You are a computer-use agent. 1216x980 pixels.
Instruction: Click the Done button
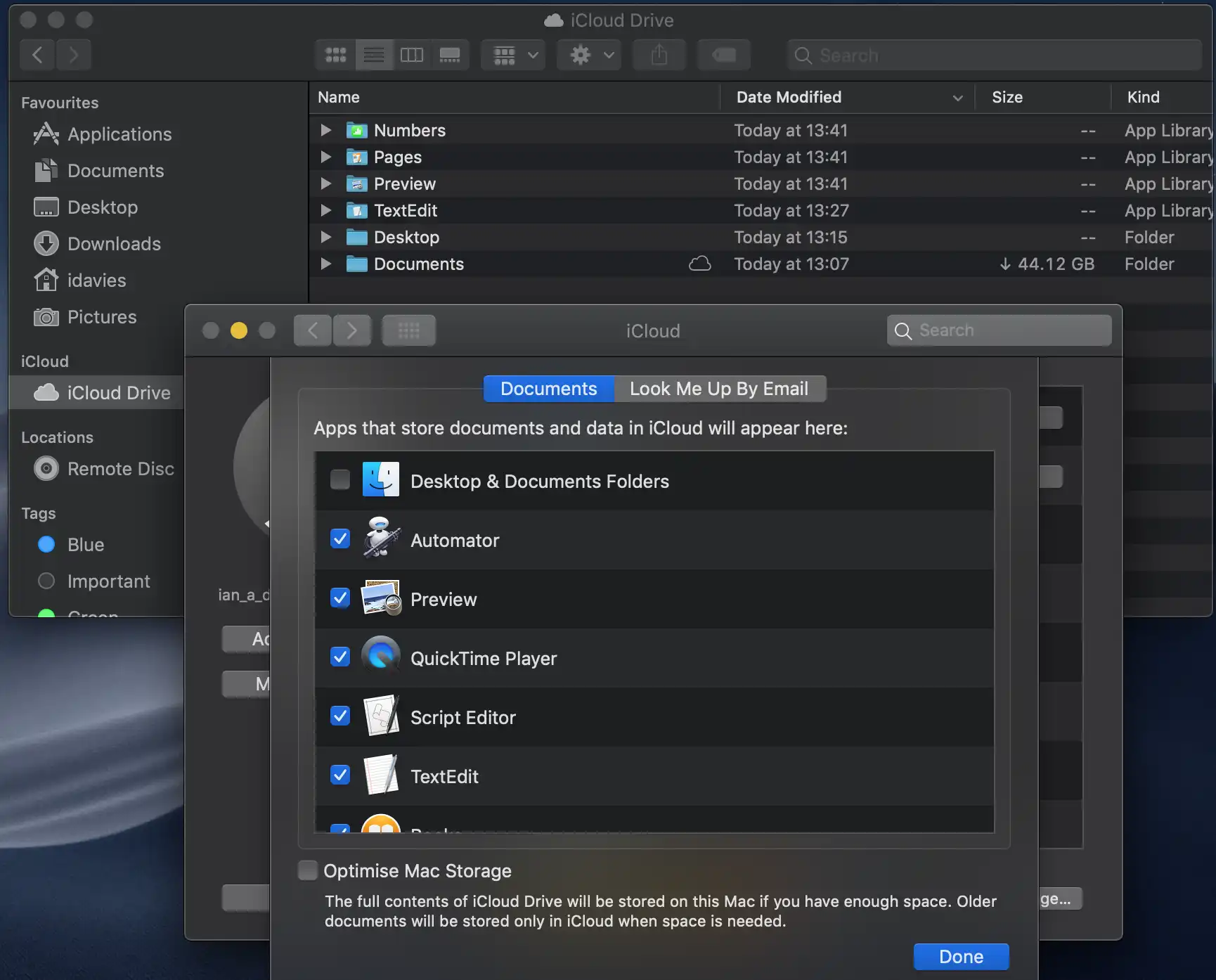(960, 956)
